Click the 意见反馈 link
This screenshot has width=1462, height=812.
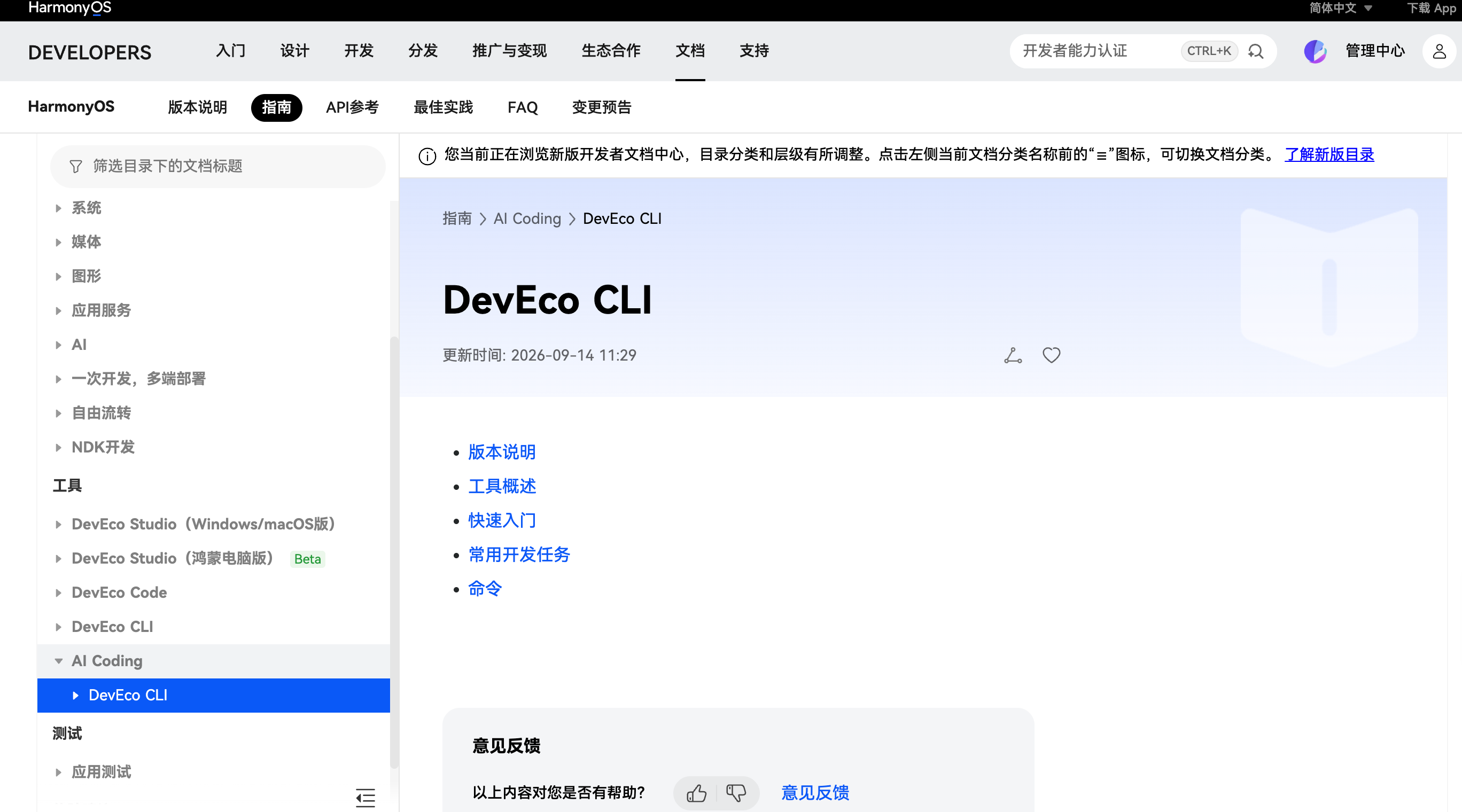pyautogui.click(x=815, y=792)
